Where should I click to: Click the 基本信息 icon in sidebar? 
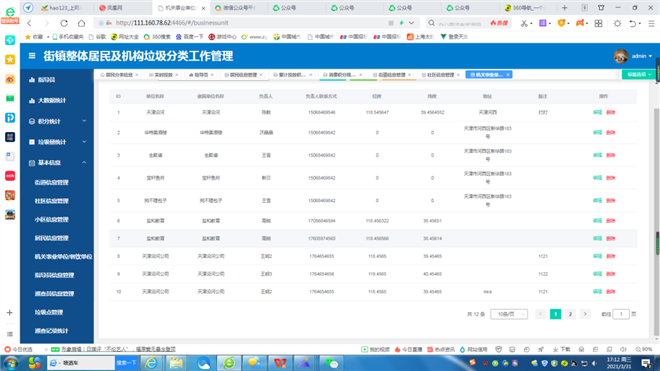pyautogui.click(x=32, y=163)
